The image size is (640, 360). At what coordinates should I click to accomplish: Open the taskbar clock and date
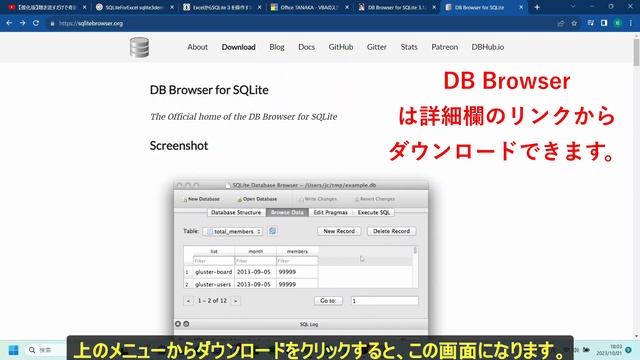pos(610,350)
